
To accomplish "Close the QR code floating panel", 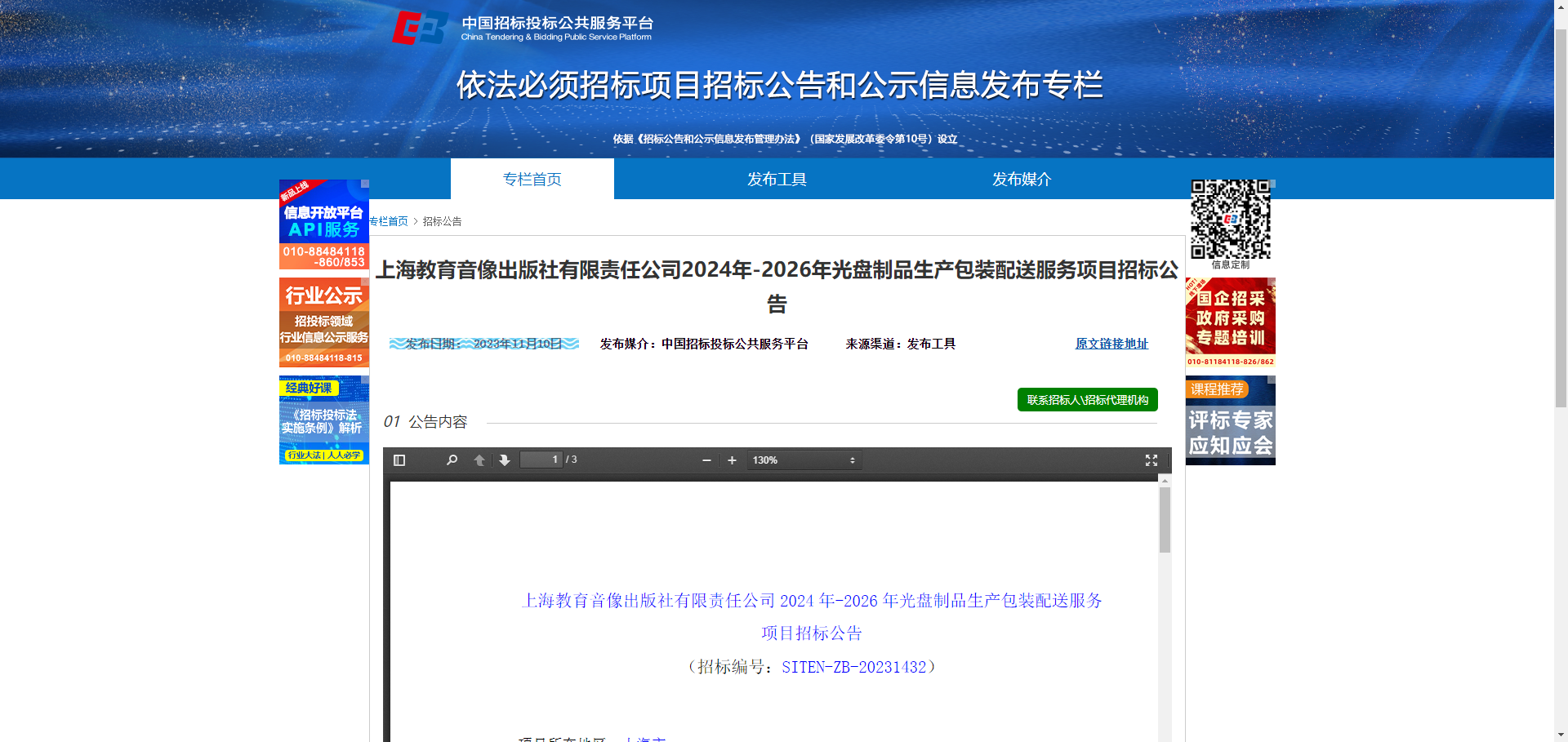I will (1272, 184).
